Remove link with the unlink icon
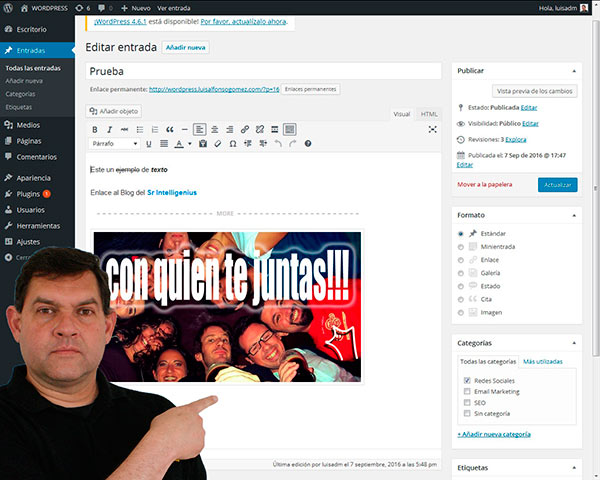The width and height of the screenshot is (600, 480). pos(259,130)
